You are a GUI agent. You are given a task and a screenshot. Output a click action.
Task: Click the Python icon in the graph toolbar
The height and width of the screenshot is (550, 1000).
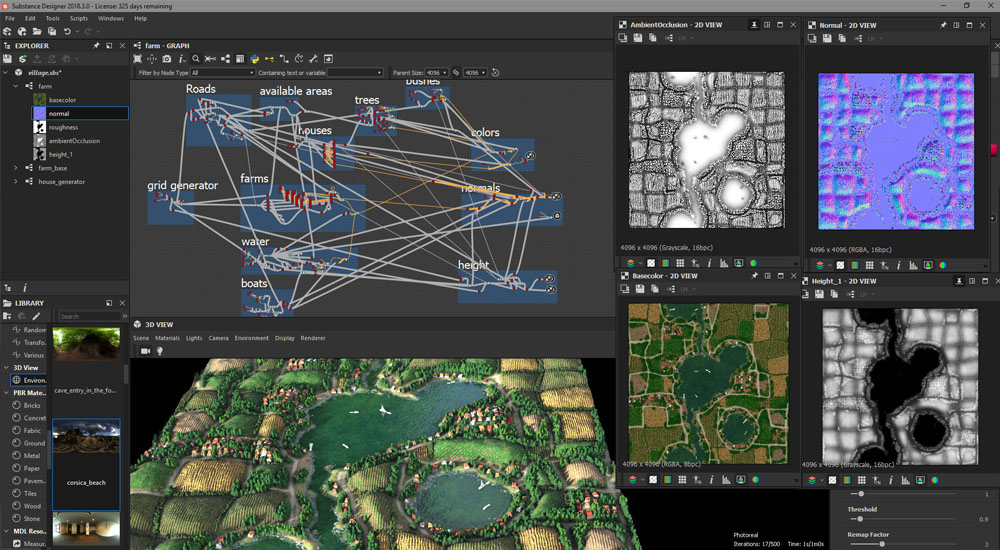pyautogui.click(x=254, y=59)
